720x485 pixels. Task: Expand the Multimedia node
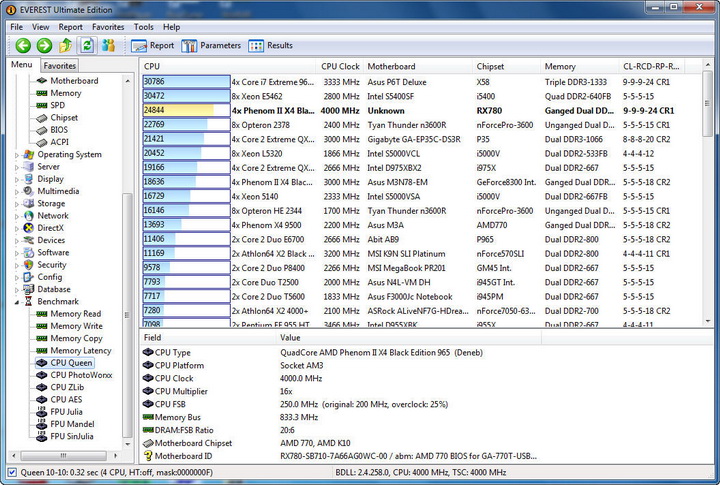(17, 192)
